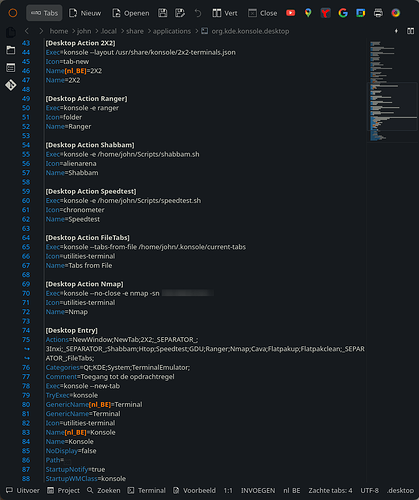
Task: Open the Zachte tabs: 4 indentation menu
Action: [330, 490]
